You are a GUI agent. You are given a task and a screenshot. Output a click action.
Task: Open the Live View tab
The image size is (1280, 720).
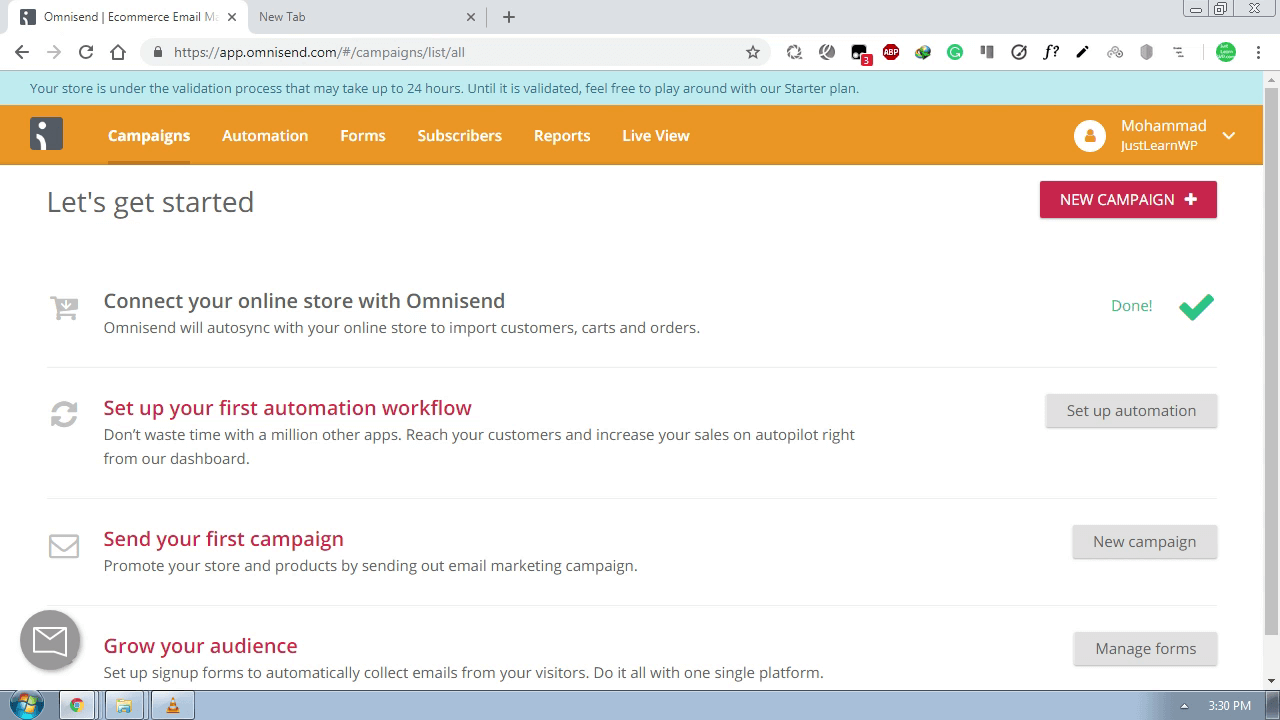tap(656, 136)
